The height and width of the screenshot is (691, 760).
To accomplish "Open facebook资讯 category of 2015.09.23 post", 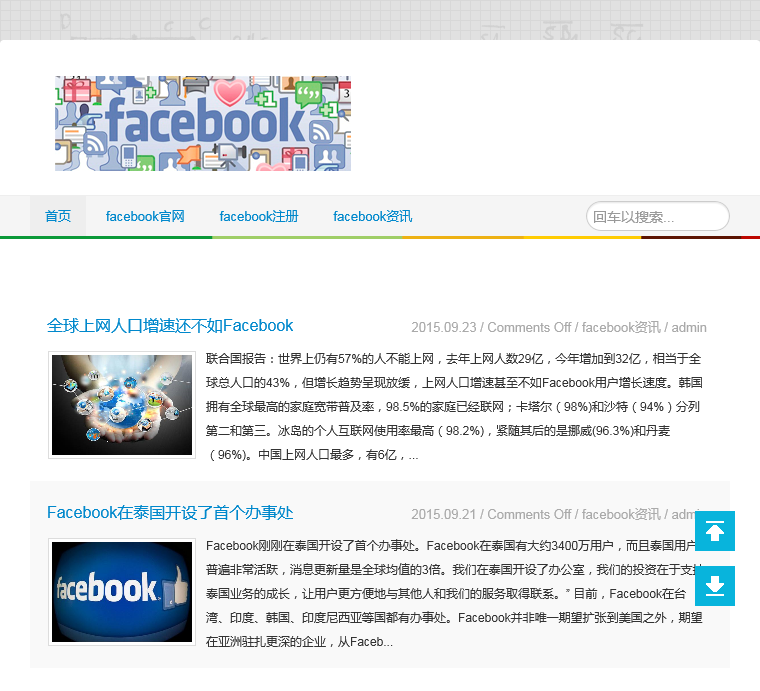I will (621, 328).
